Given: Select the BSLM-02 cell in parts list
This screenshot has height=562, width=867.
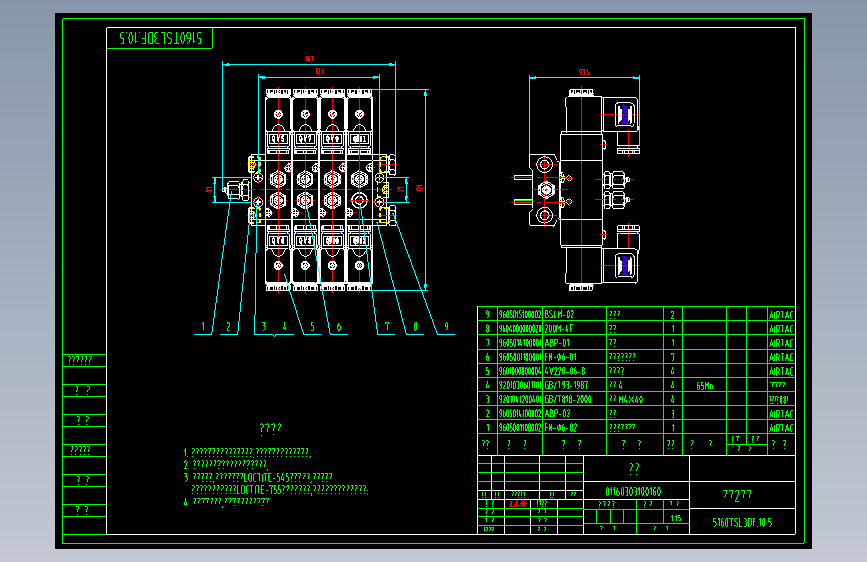Looking at the screenshot, I should pos(574,314).
